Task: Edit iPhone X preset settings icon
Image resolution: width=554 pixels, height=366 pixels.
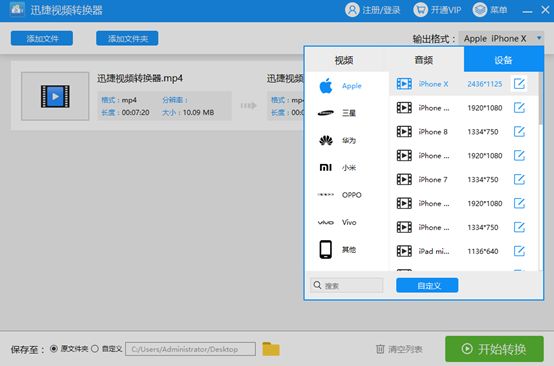Action: click(519, 84)
